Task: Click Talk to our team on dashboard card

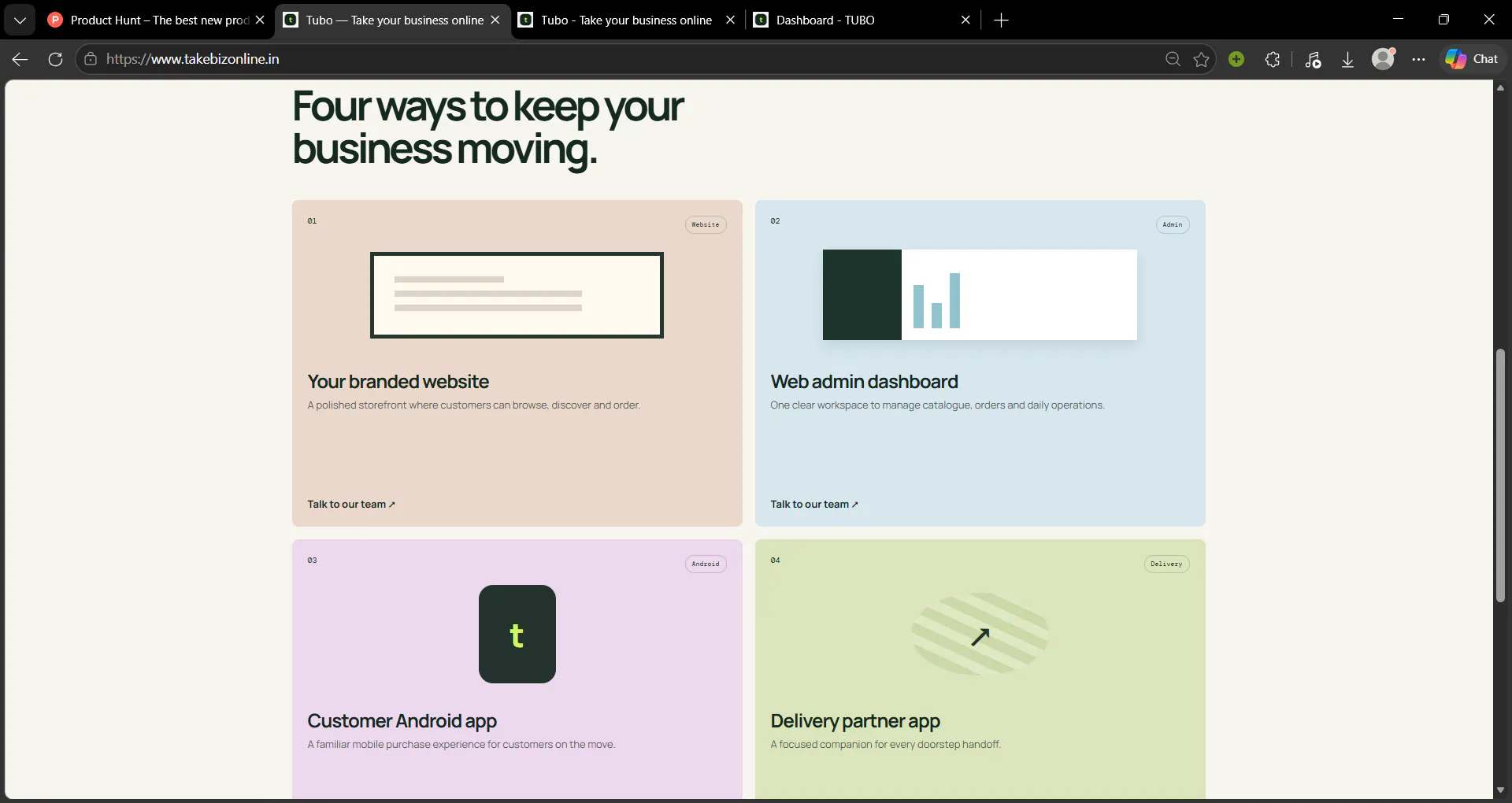Action: 814,504
